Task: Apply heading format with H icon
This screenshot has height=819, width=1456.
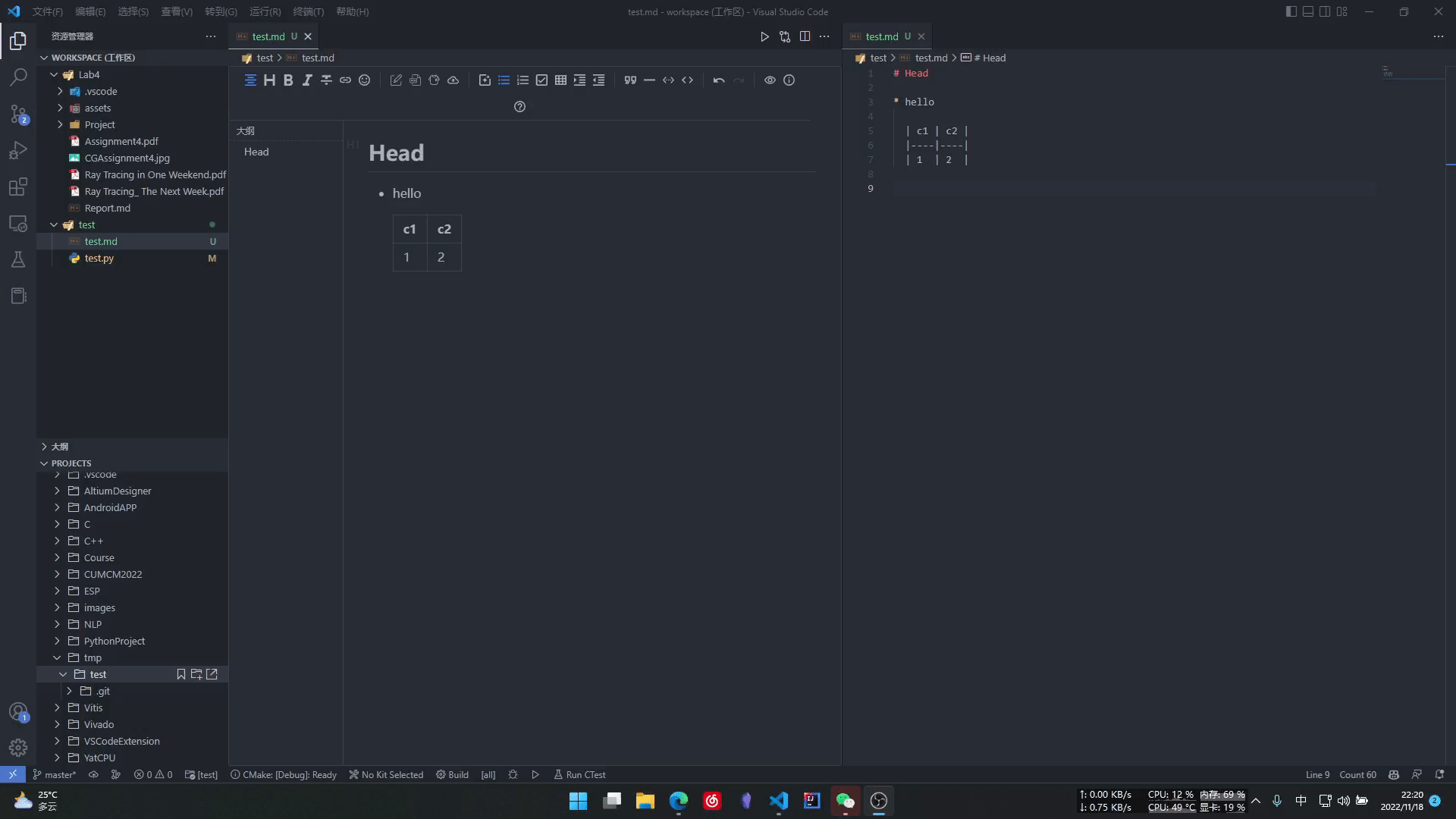Action: click(x=269, y=80)
